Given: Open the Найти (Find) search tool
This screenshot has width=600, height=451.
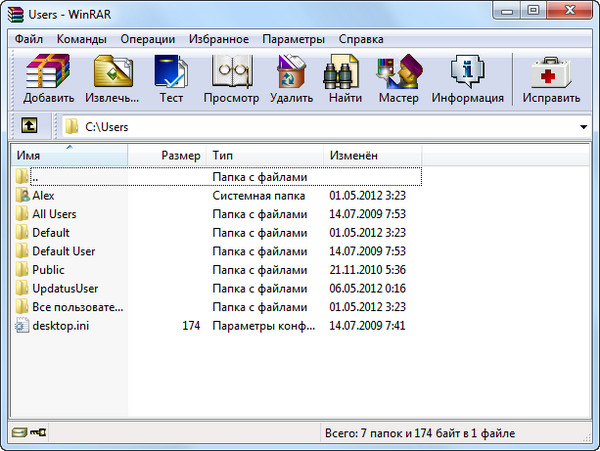Looking at the screenshot, I should [343, 74].
